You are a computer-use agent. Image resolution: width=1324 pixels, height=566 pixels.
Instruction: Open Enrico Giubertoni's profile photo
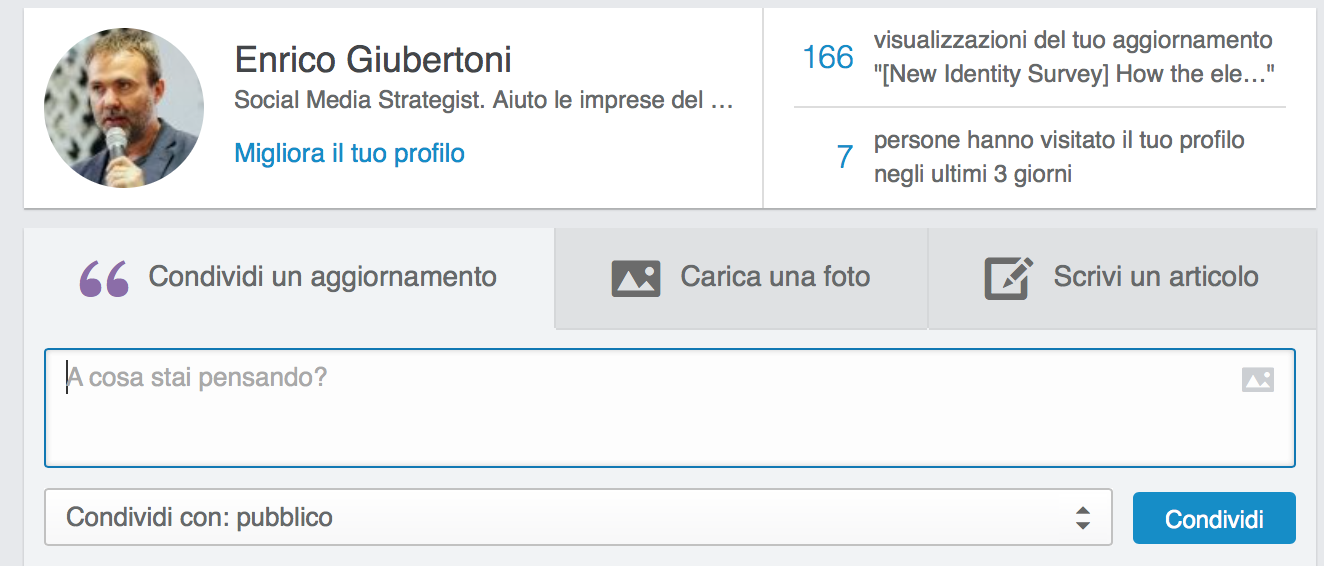point(124,108)
